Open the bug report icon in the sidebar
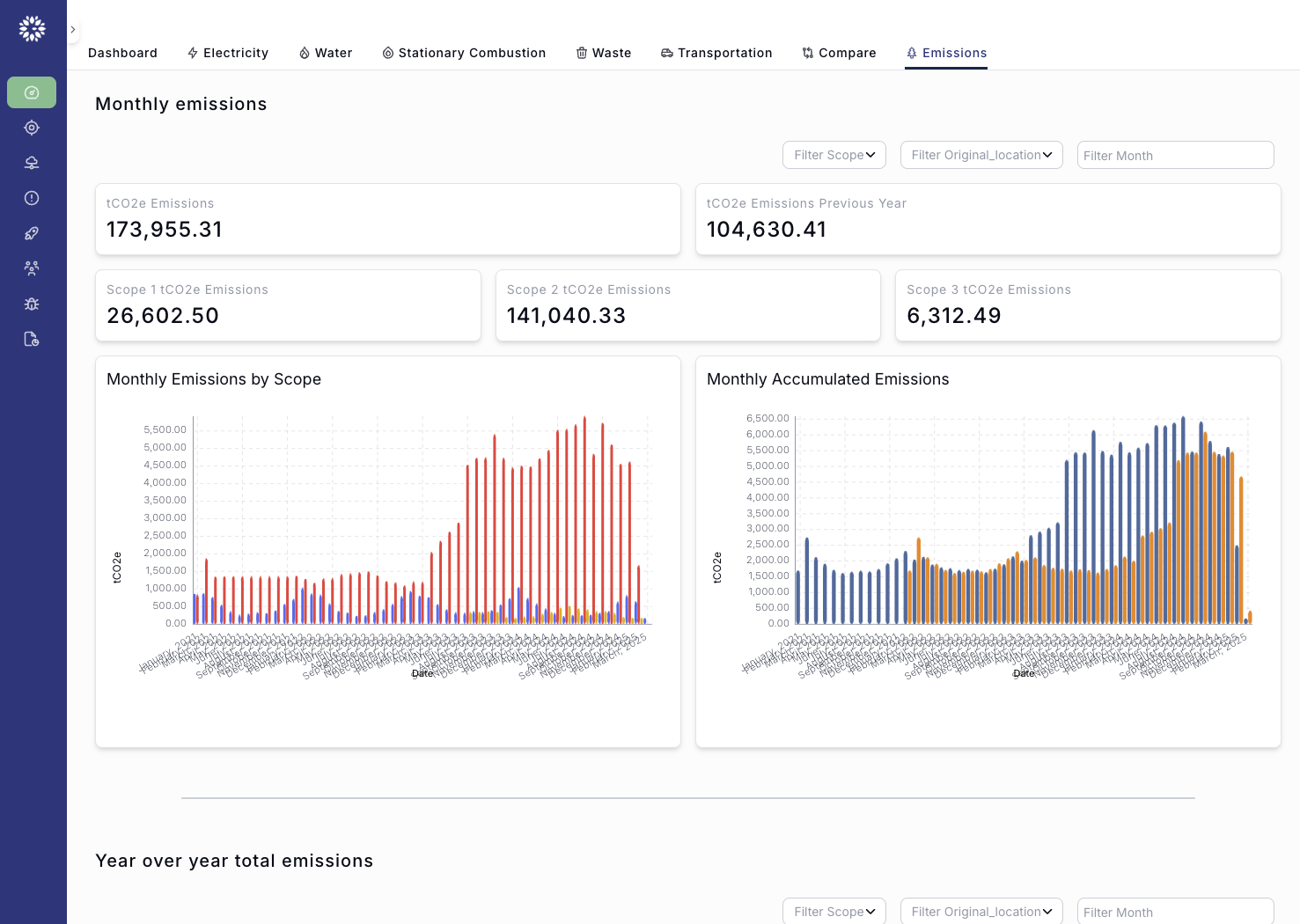Viewport: 1300px width, 924px height. coord(32,303)
